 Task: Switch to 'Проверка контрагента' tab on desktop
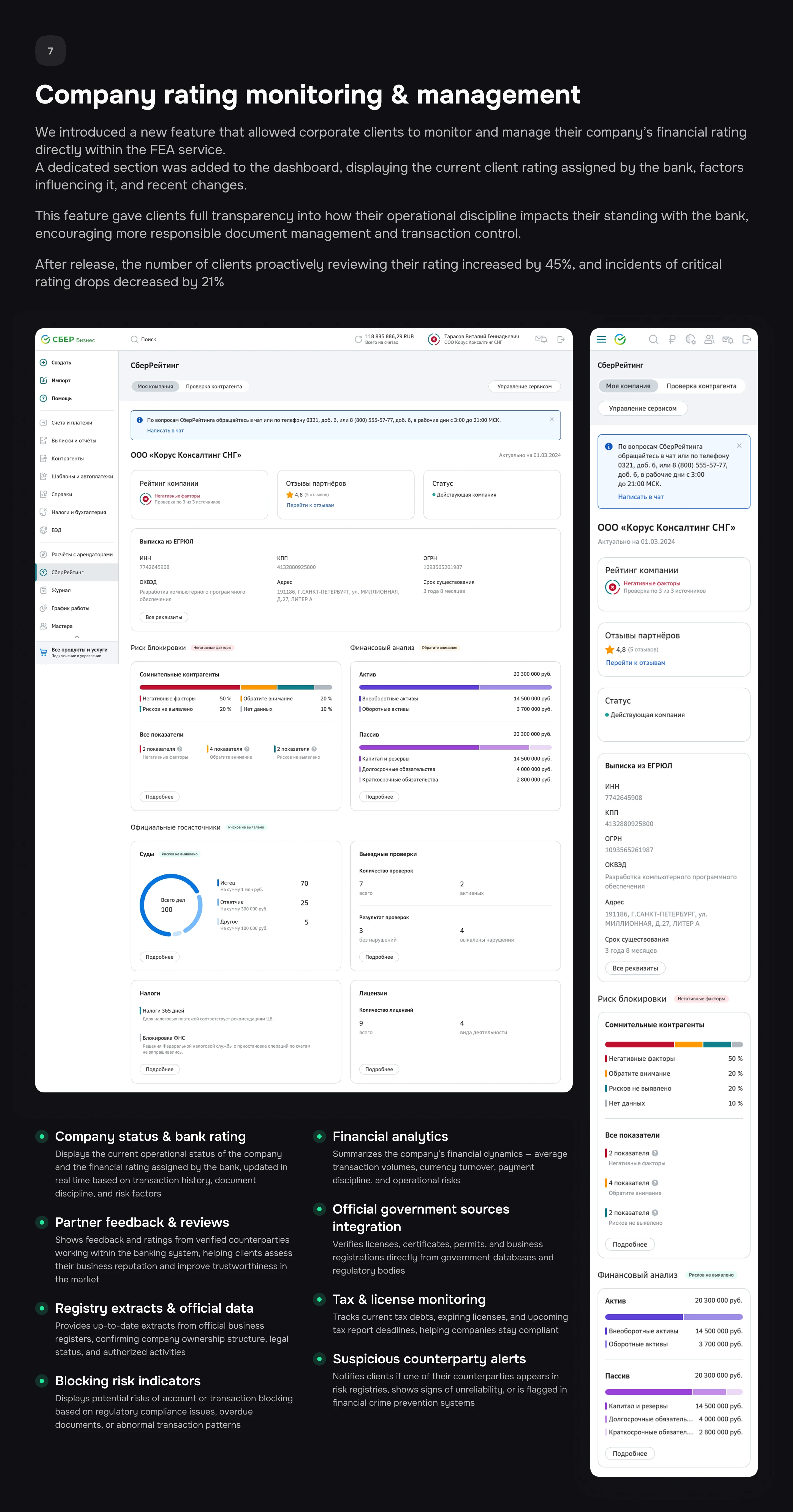click(x=214, y=386)
